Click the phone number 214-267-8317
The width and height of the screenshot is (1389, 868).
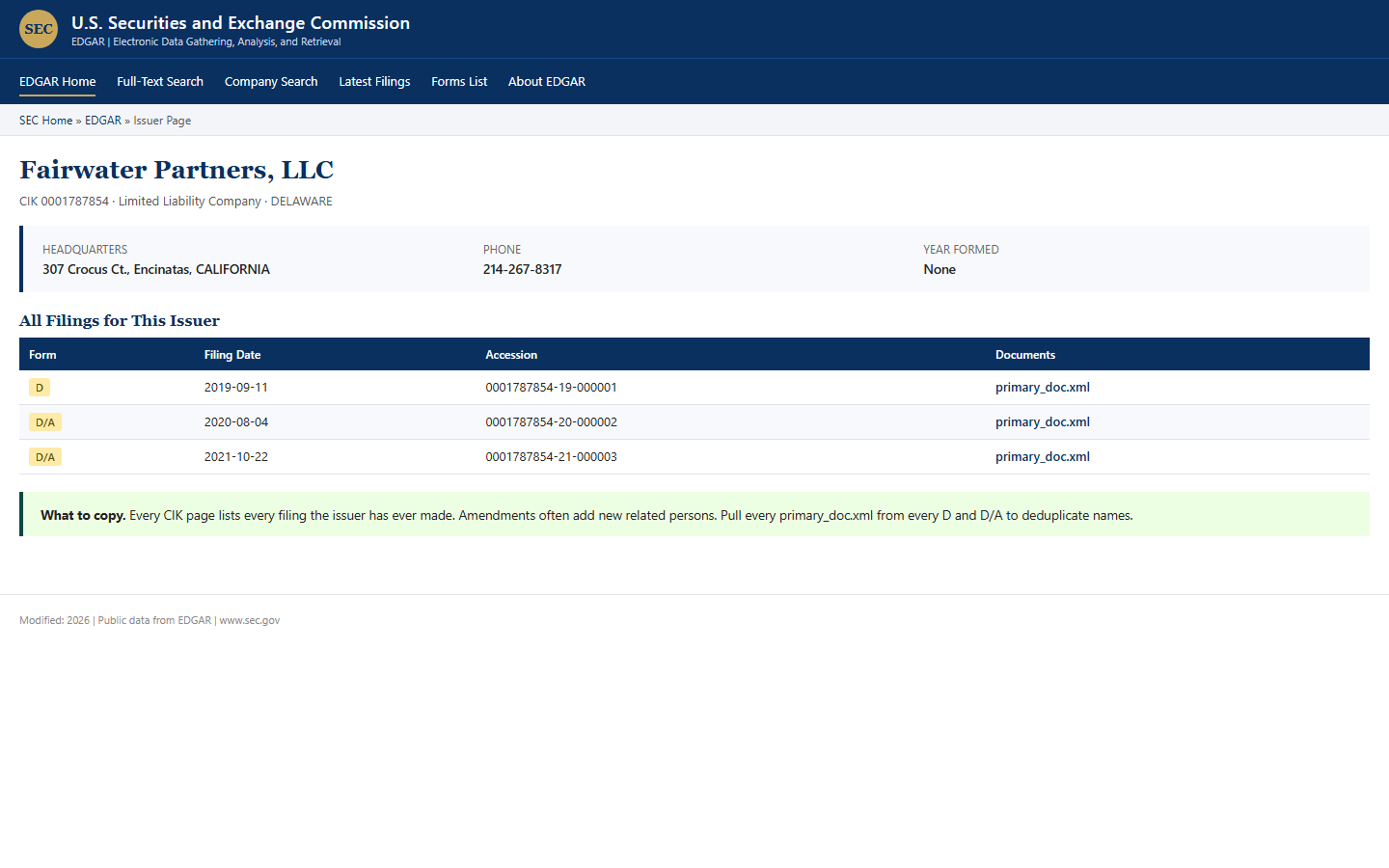[522, 270]
